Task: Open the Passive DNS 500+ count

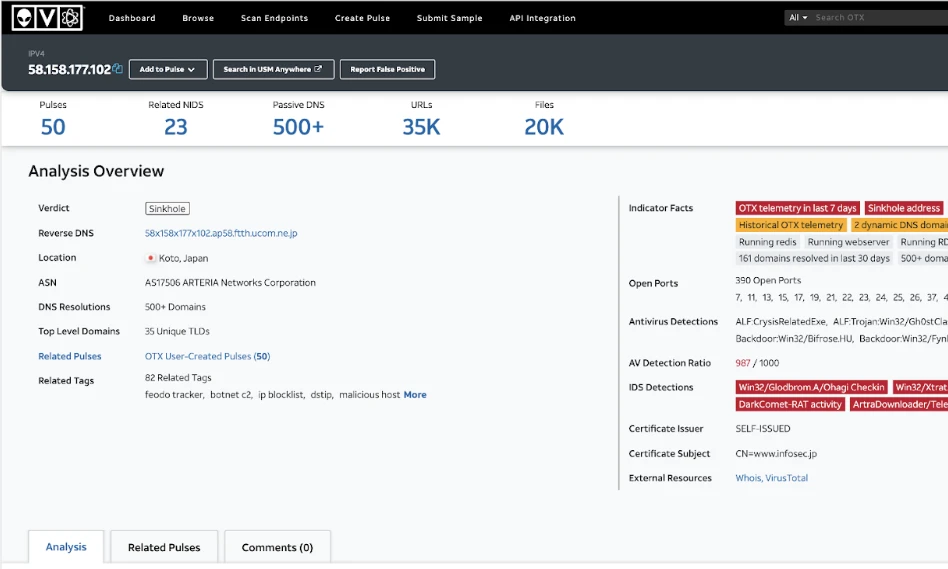Action: coord(298,127)
